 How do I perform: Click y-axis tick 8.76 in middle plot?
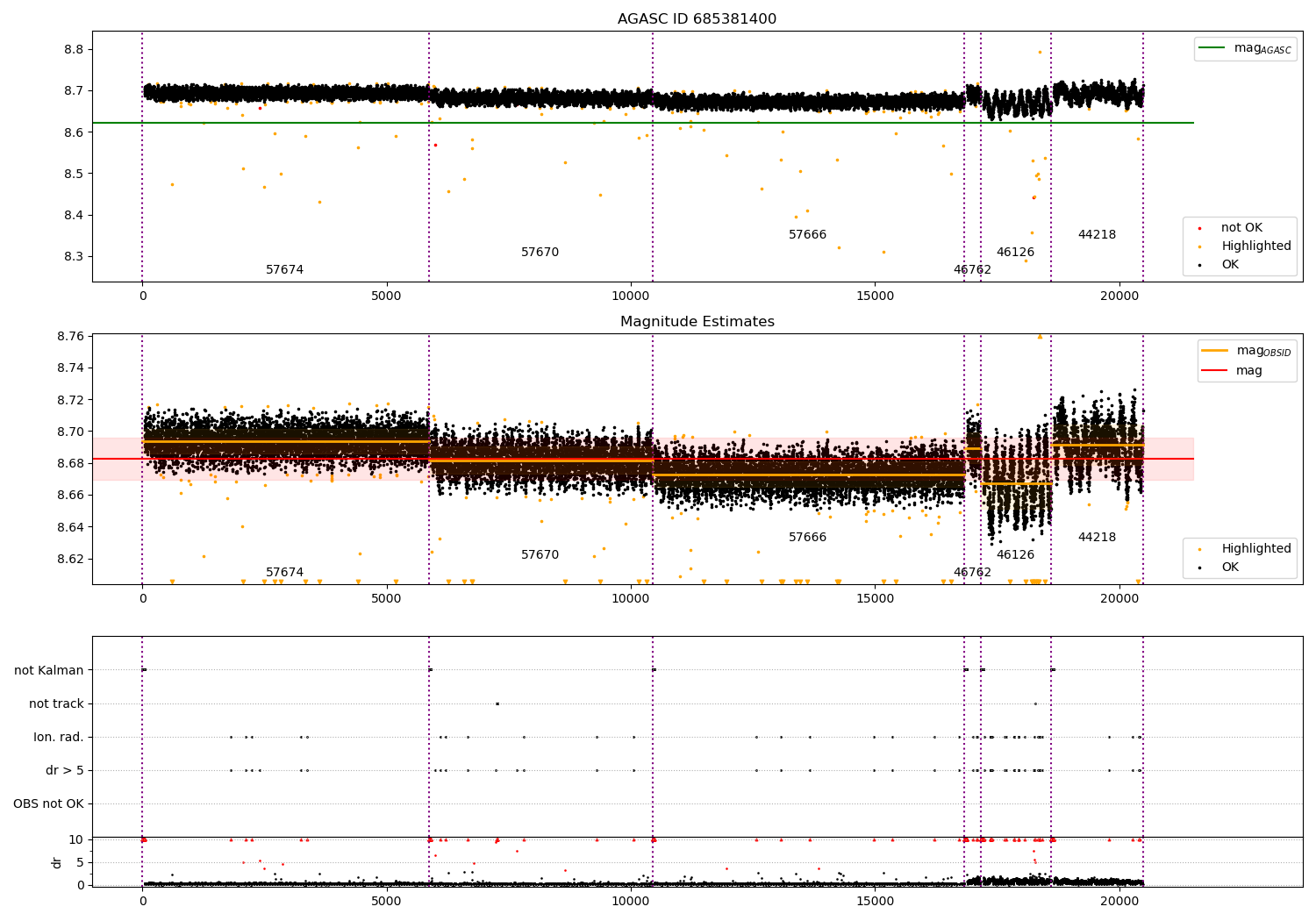70,337
